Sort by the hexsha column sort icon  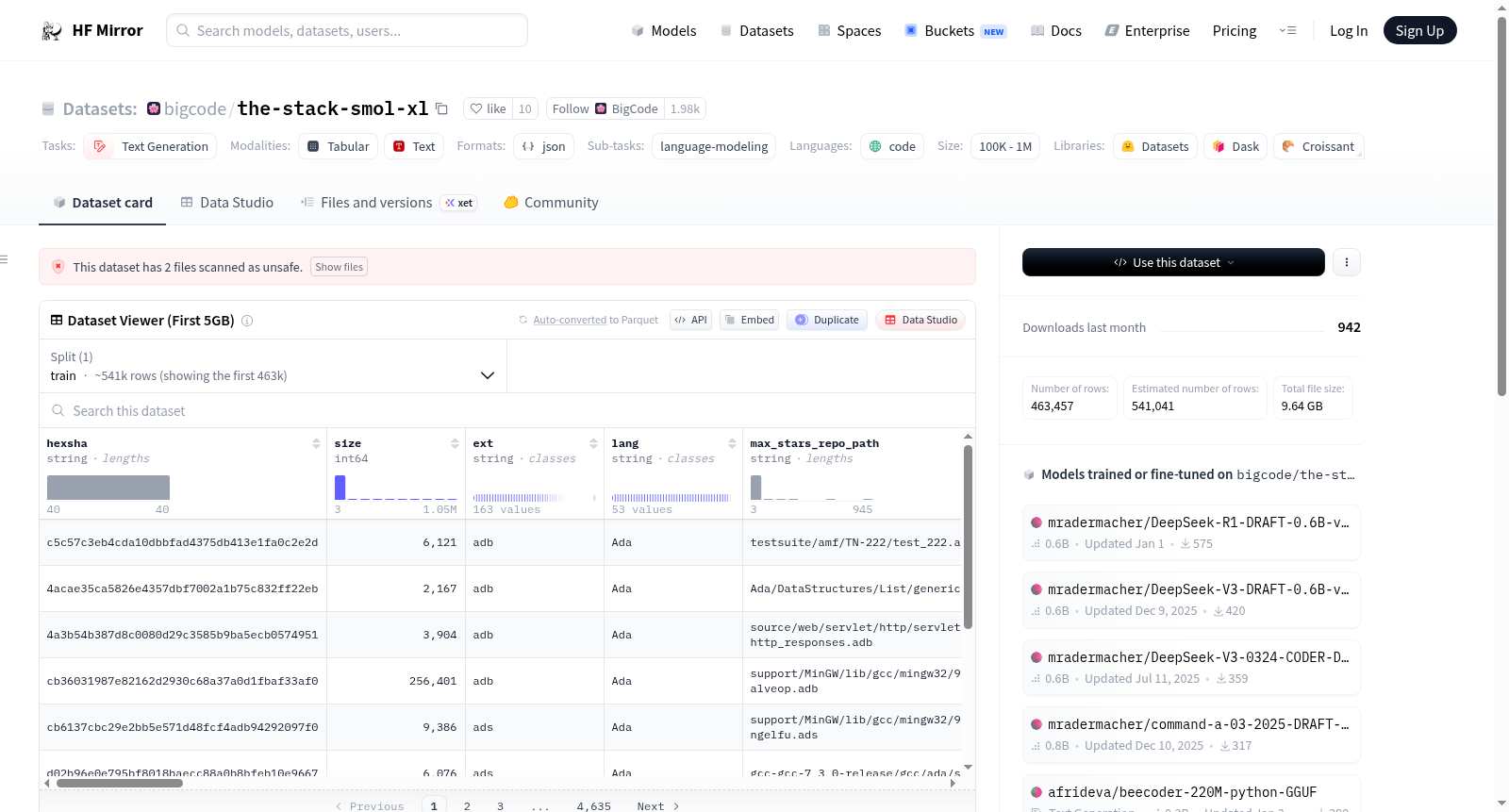pyautogui.click(x=316, y=443)
